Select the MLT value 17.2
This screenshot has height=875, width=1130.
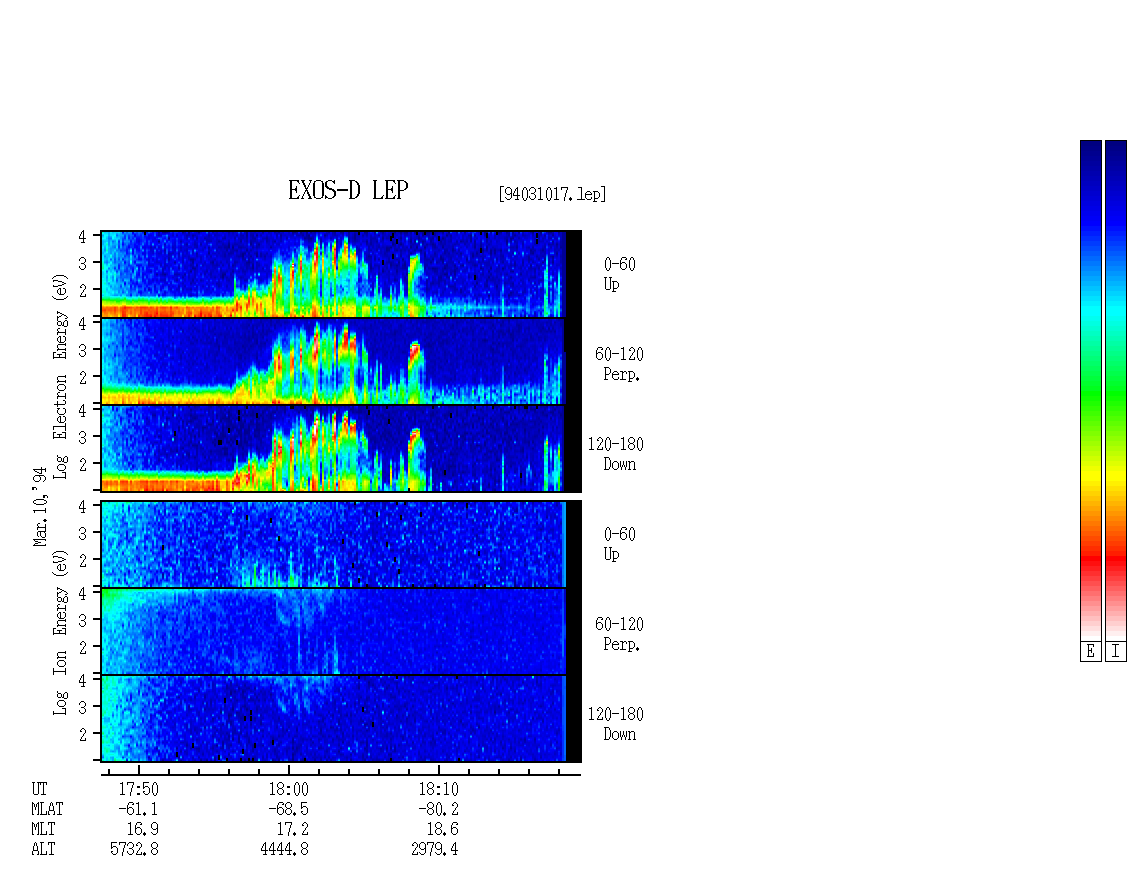(293, 830)
